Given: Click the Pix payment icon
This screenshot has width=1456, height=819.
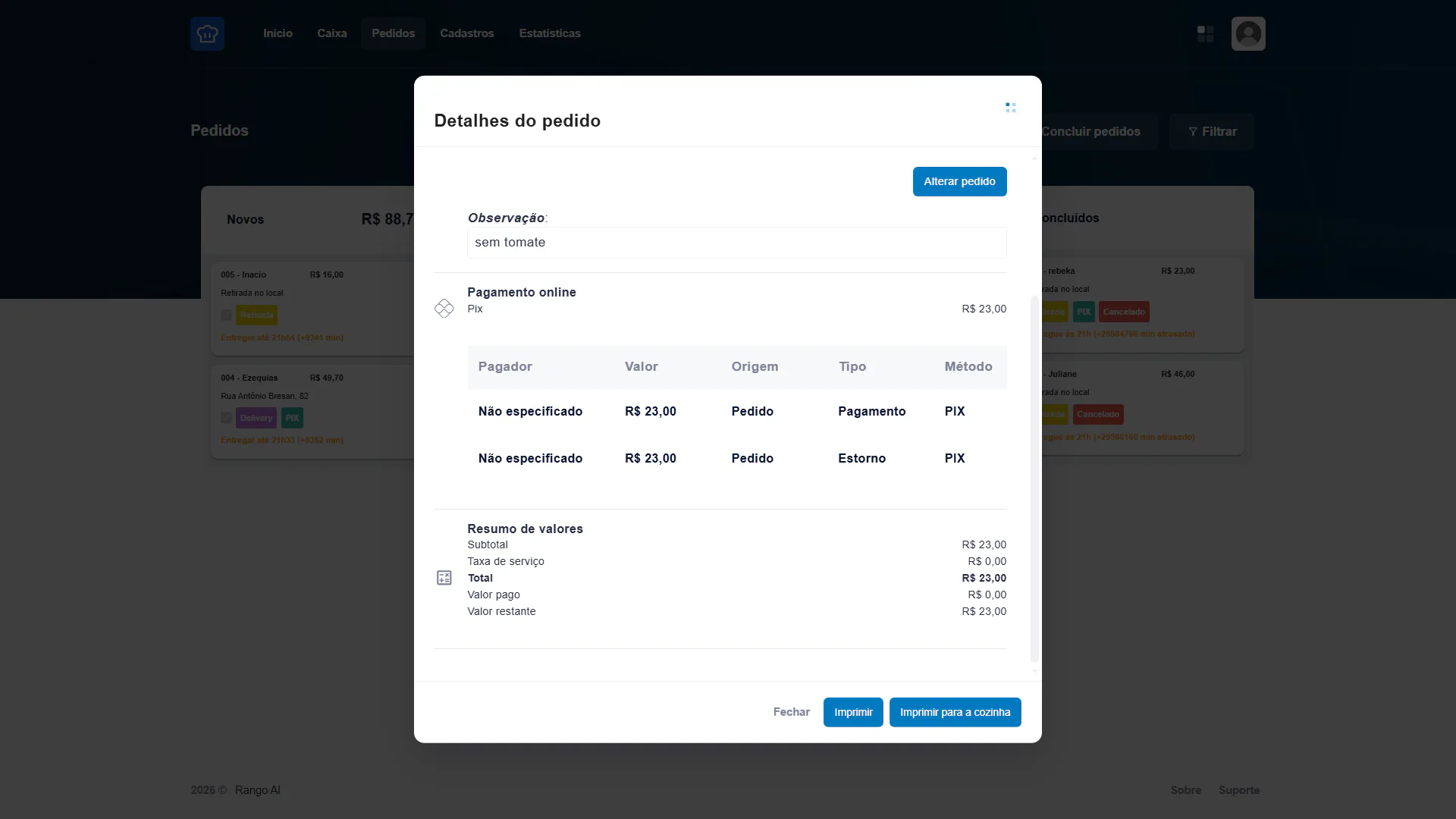Looking at the screenshot, I should click(444, 308).
